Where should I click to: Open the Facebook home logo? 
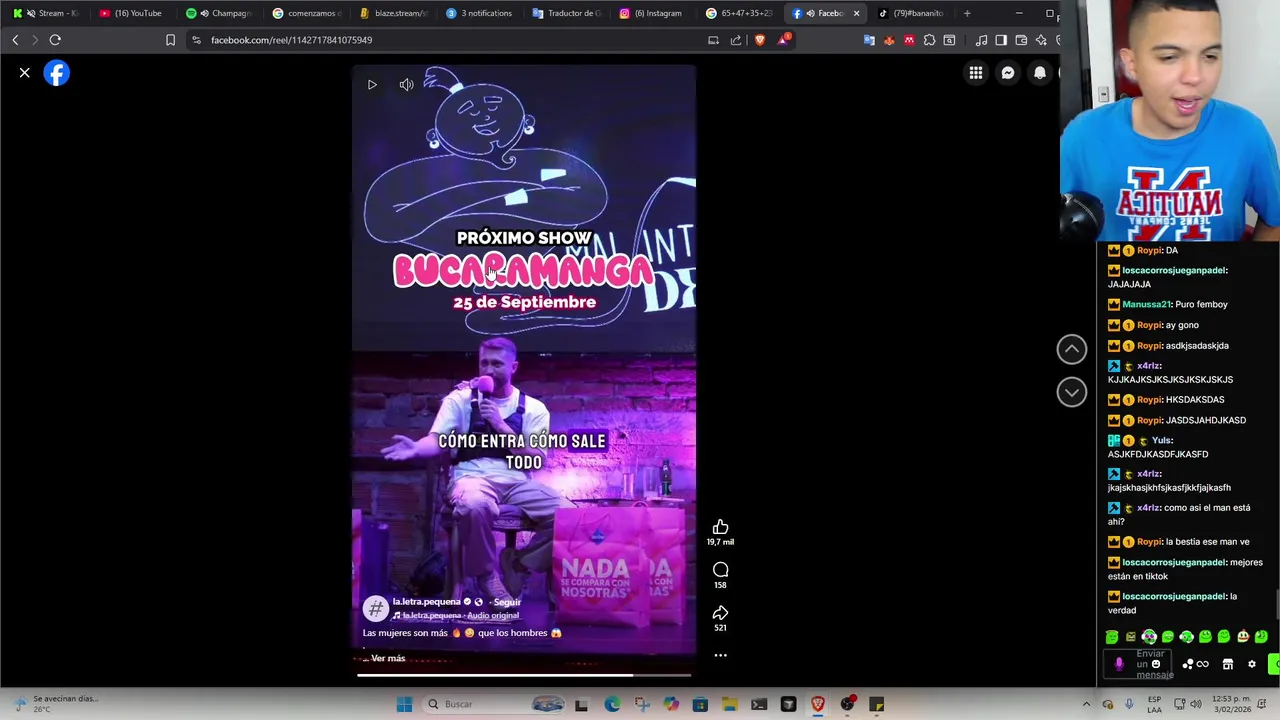57,73
